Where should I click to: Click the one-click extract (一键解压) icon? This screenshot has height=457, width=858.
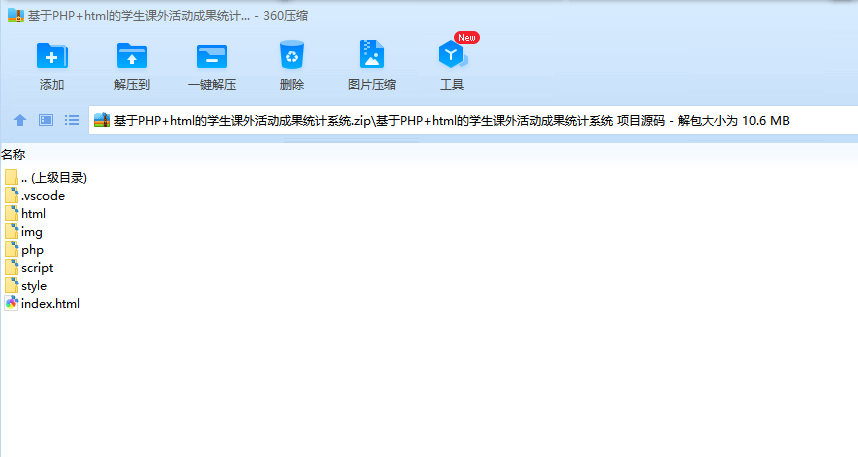pyautogui.click(x=212, y=56)
